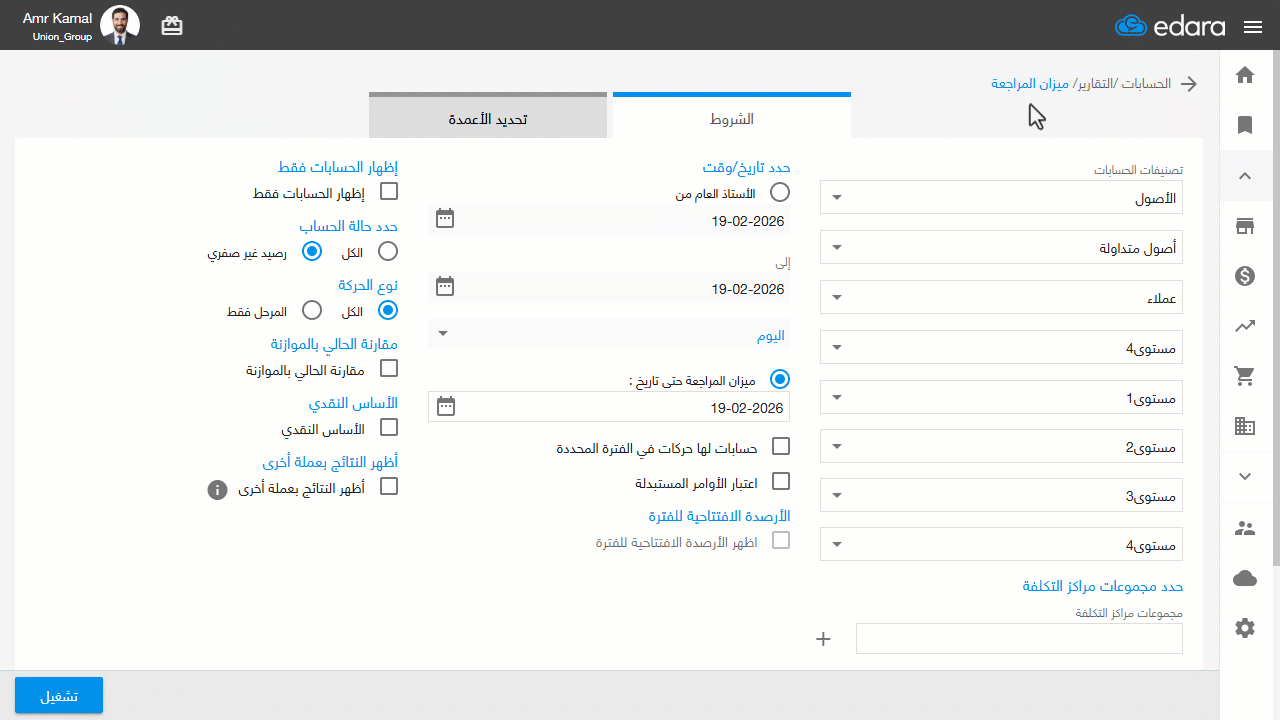The width and height of the screenshot is (1280, 720).
Task: Open the trending chart icon in sidebar
Action: pos(1245,326)
